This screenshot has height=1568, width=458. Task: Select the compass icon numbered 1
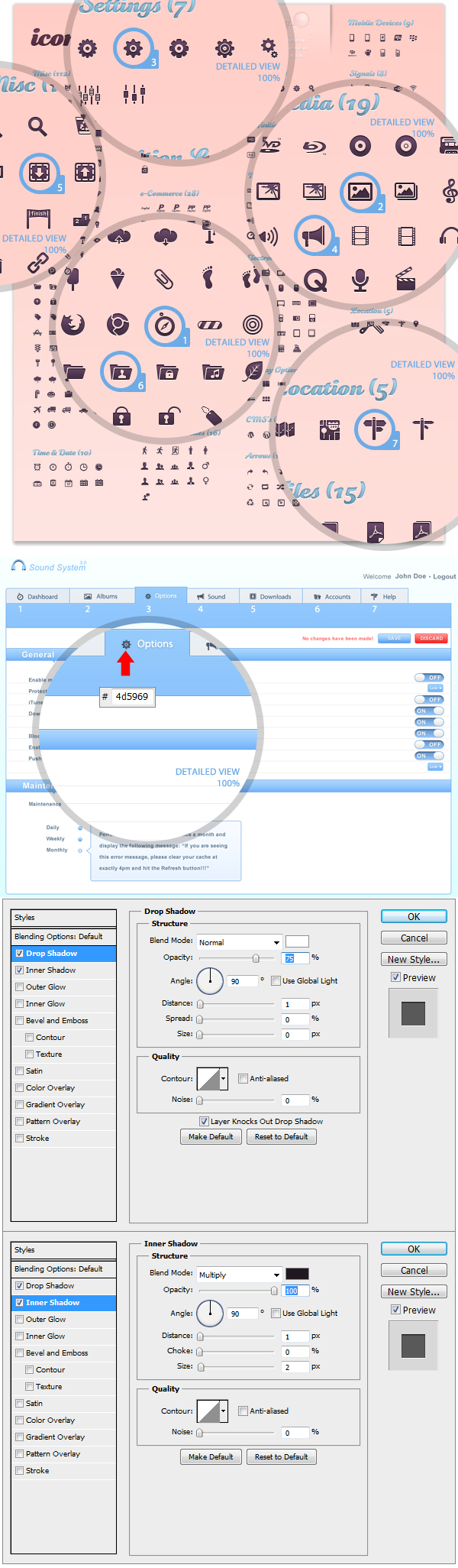point(164,326)
